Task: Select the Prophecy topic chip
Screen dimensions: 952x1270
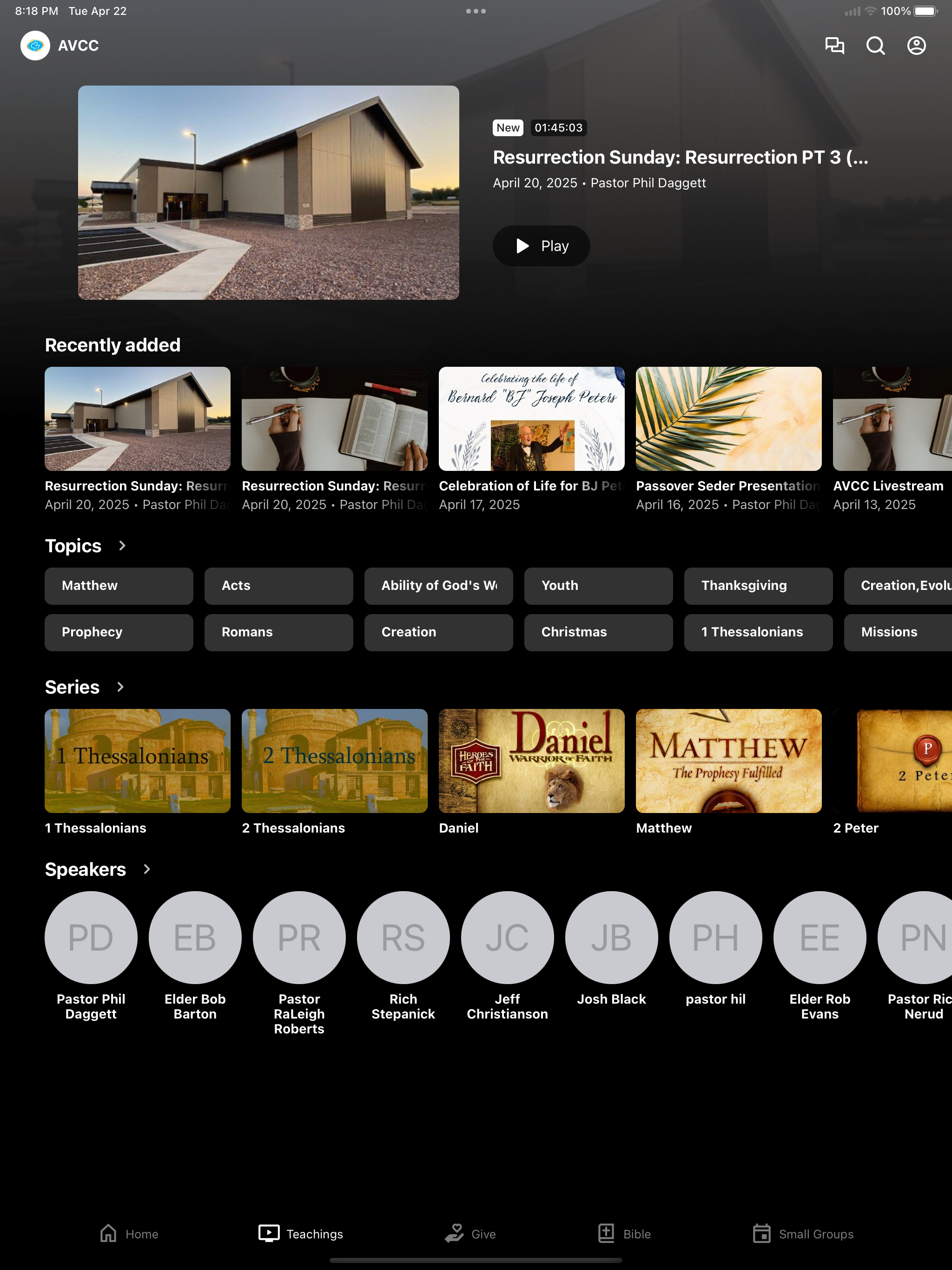Action: click(119, 632)
